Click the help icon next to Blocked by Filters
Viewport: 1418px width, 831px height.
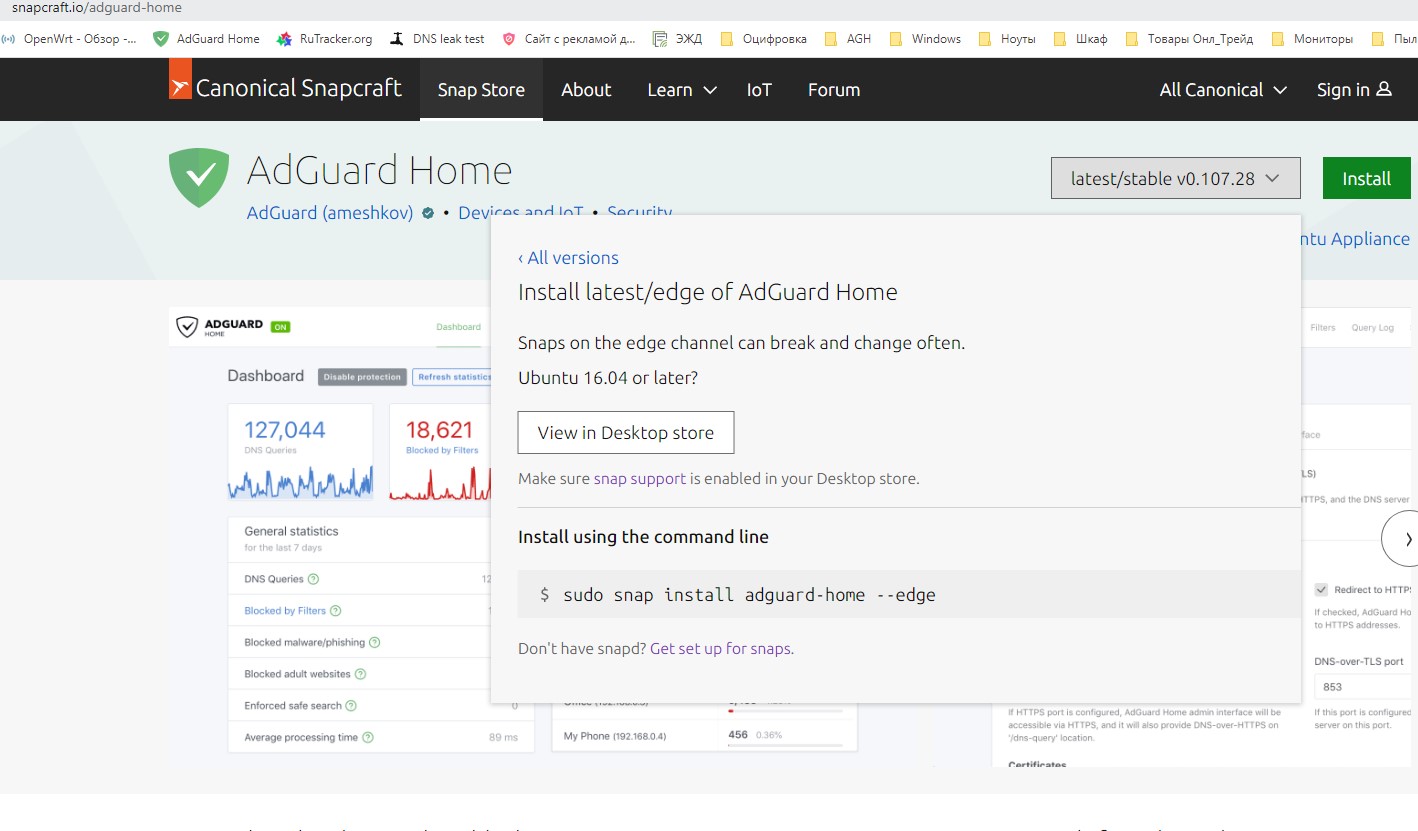(335, 611)
